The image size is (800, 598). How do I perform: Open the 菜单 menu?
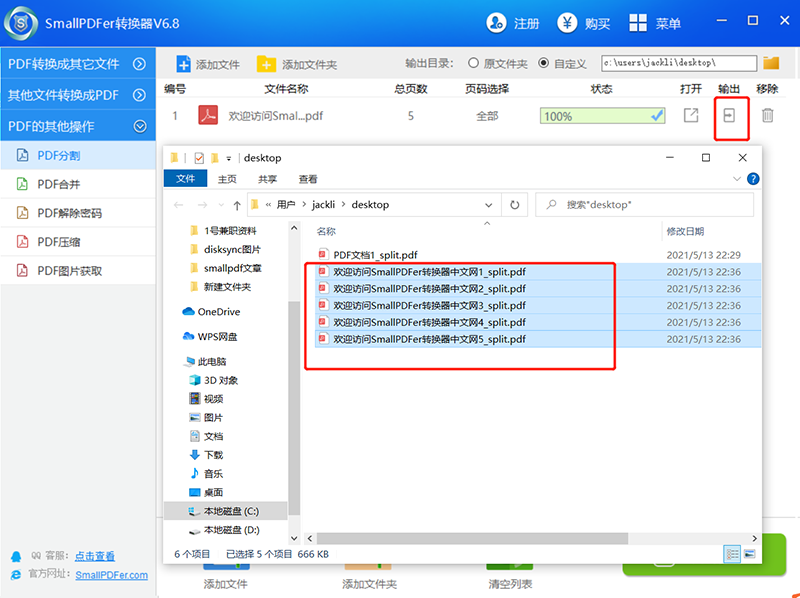[655, 23]
